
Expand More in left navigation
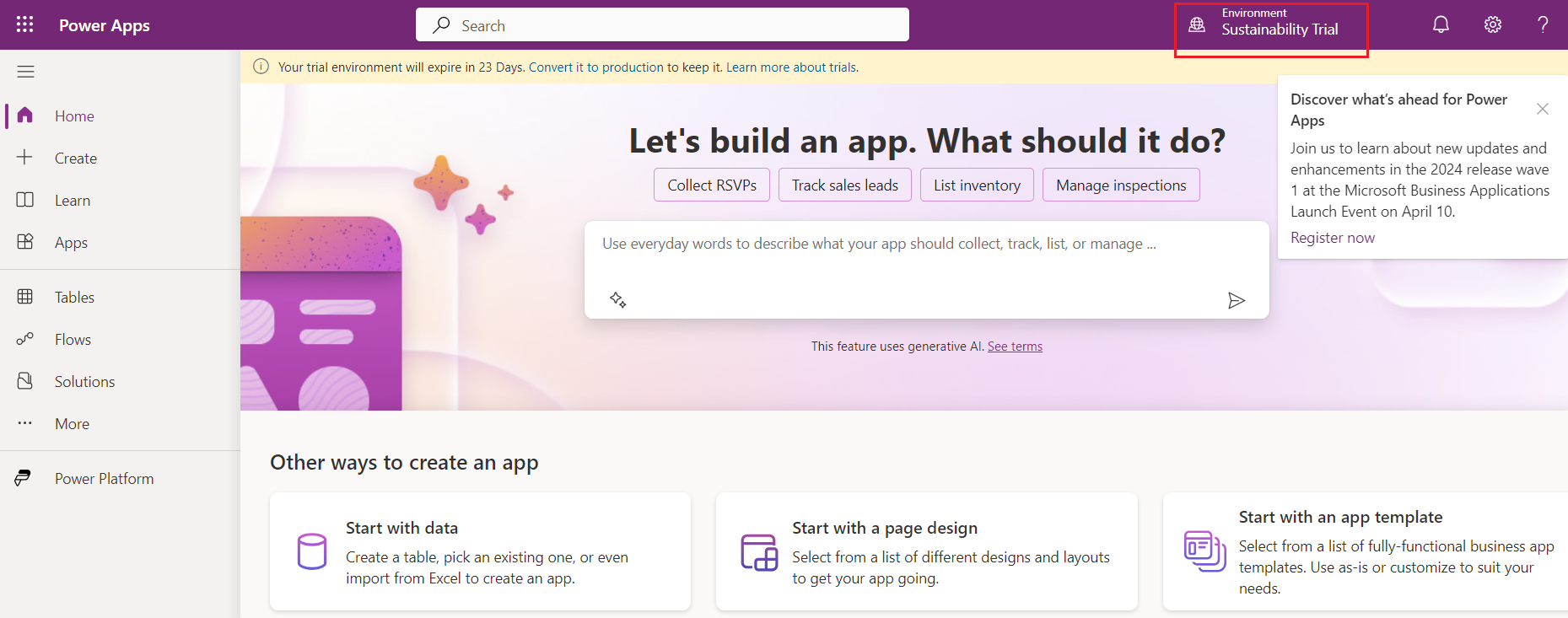point(72,424)
